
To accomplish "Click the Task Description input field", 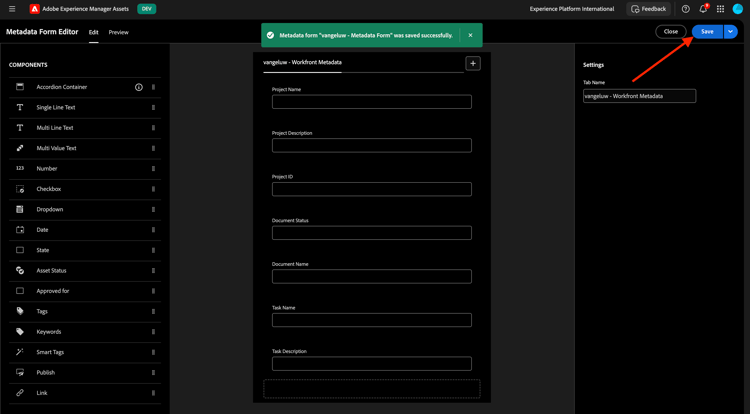I will [372, 363].
